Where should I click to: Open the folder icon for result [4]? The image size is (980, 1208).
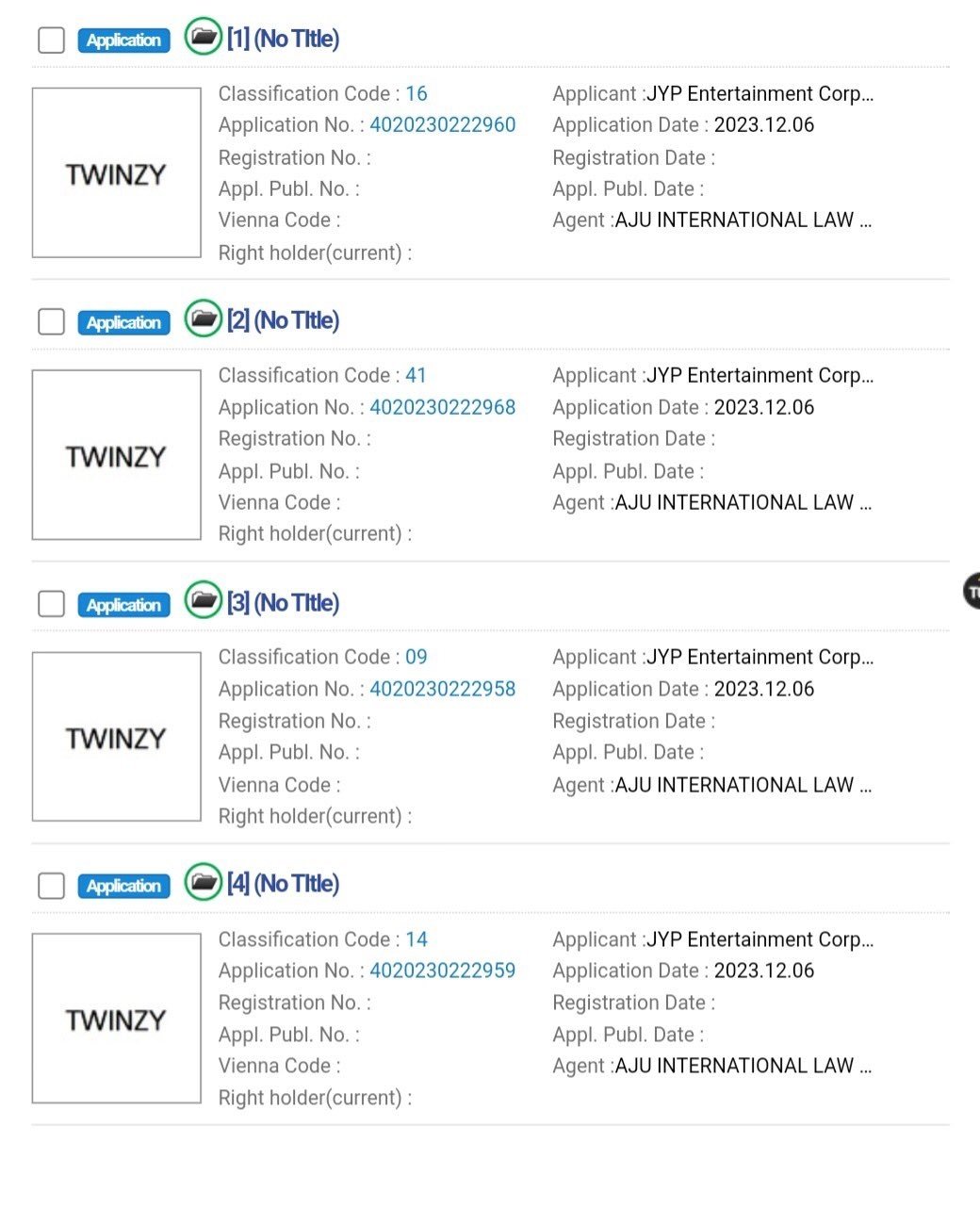click(203, 884)
